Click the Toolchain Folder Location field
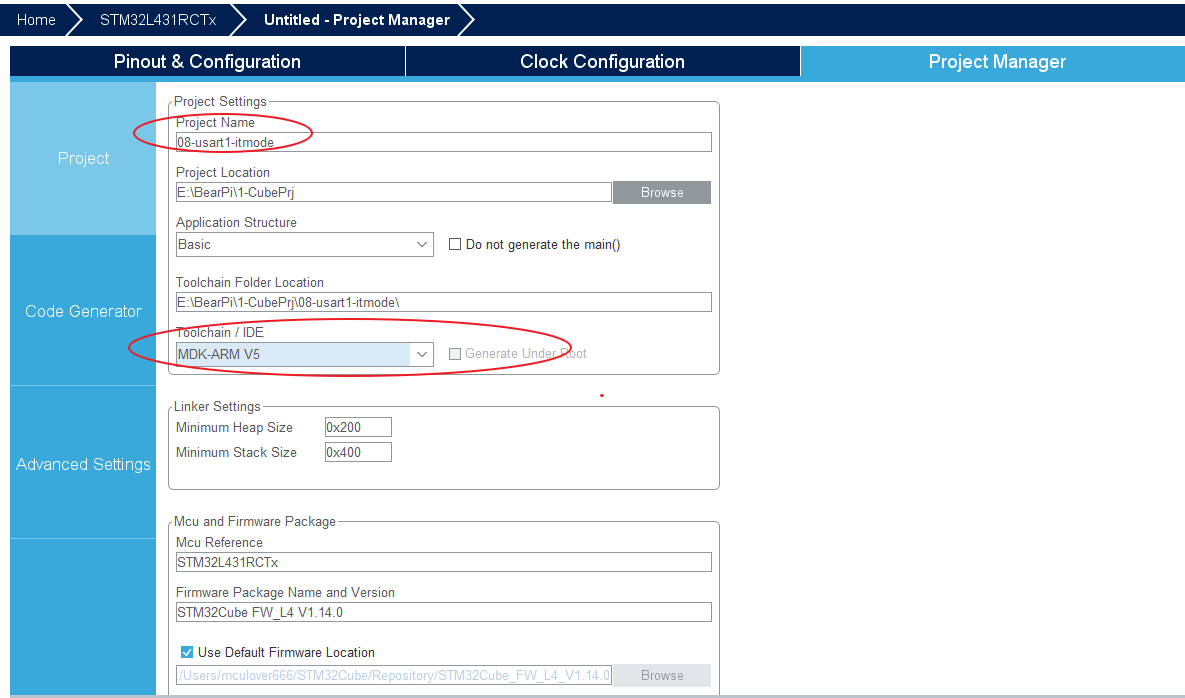1185x698 pixels. point(444,302)
